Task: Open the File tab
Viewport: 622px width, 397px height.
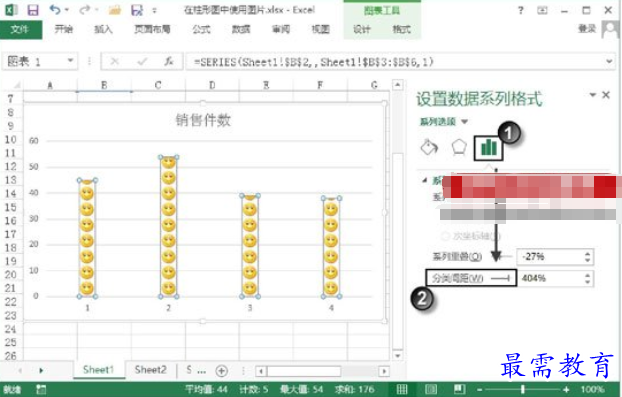Action: [x=21, y=29]
